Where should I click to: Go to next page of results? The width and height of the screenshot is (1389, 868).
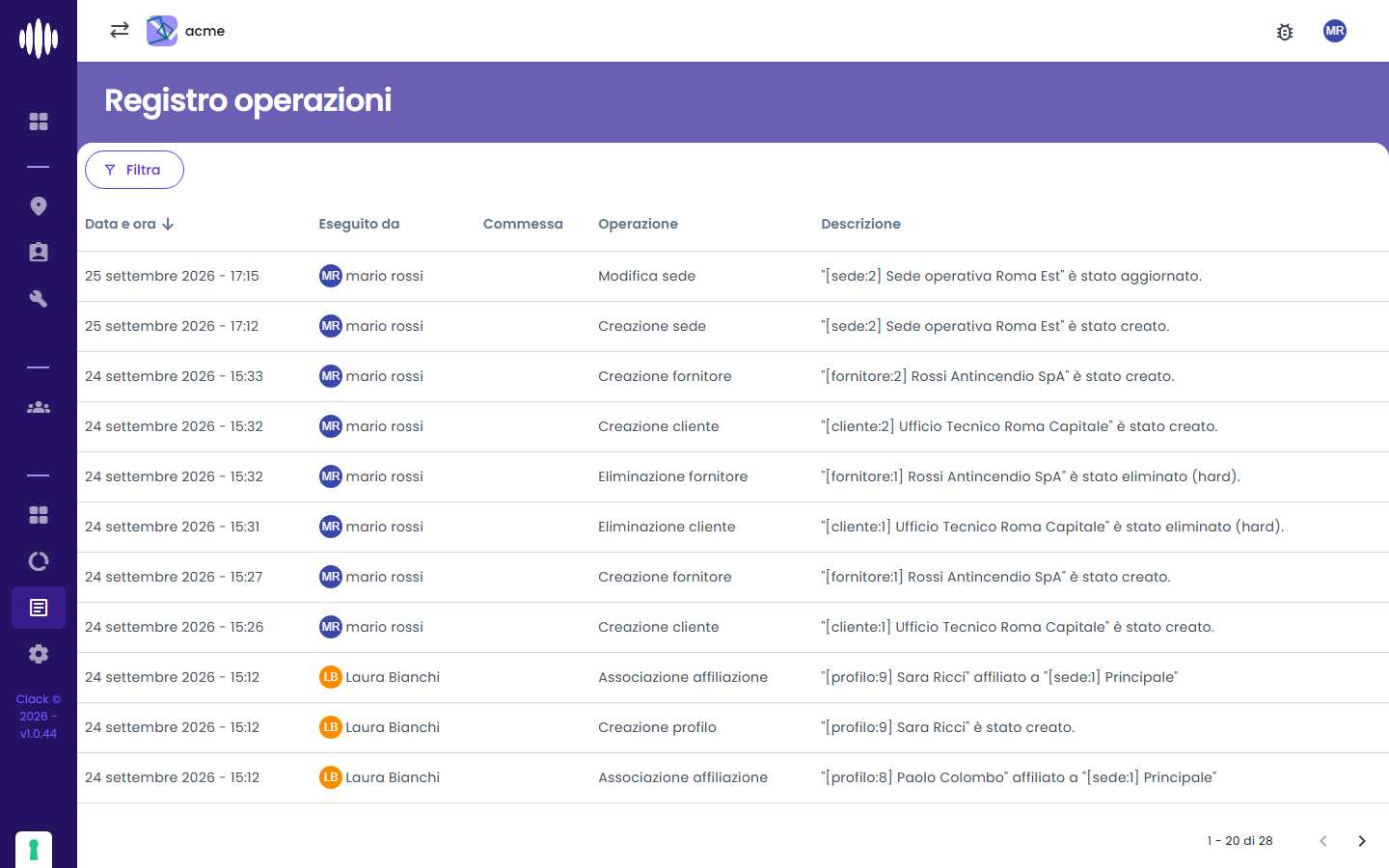(x=1362, y=841)
